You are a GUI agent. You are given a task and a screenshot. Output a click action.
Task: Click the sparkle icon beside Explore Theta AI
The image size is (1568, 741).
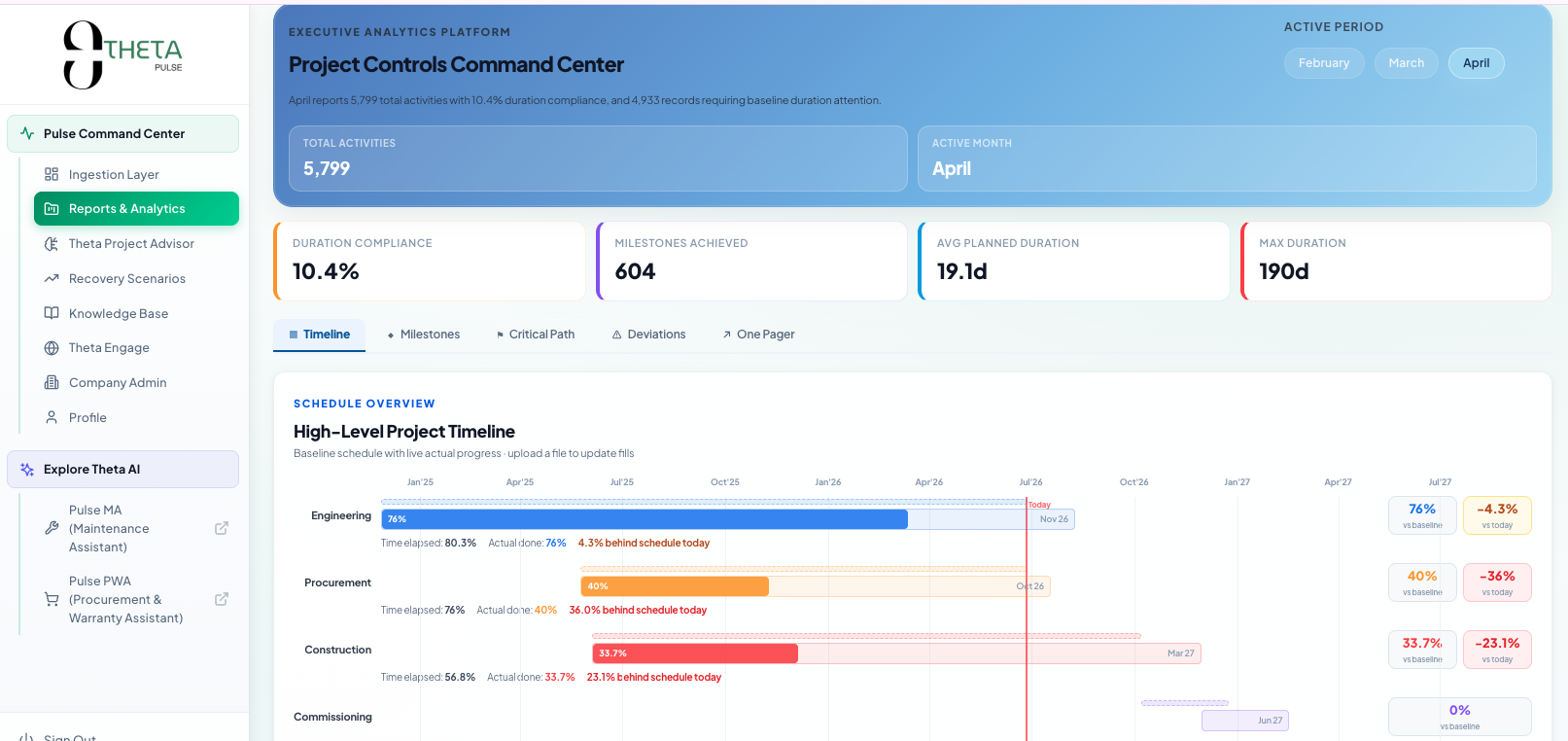(27, 470)
